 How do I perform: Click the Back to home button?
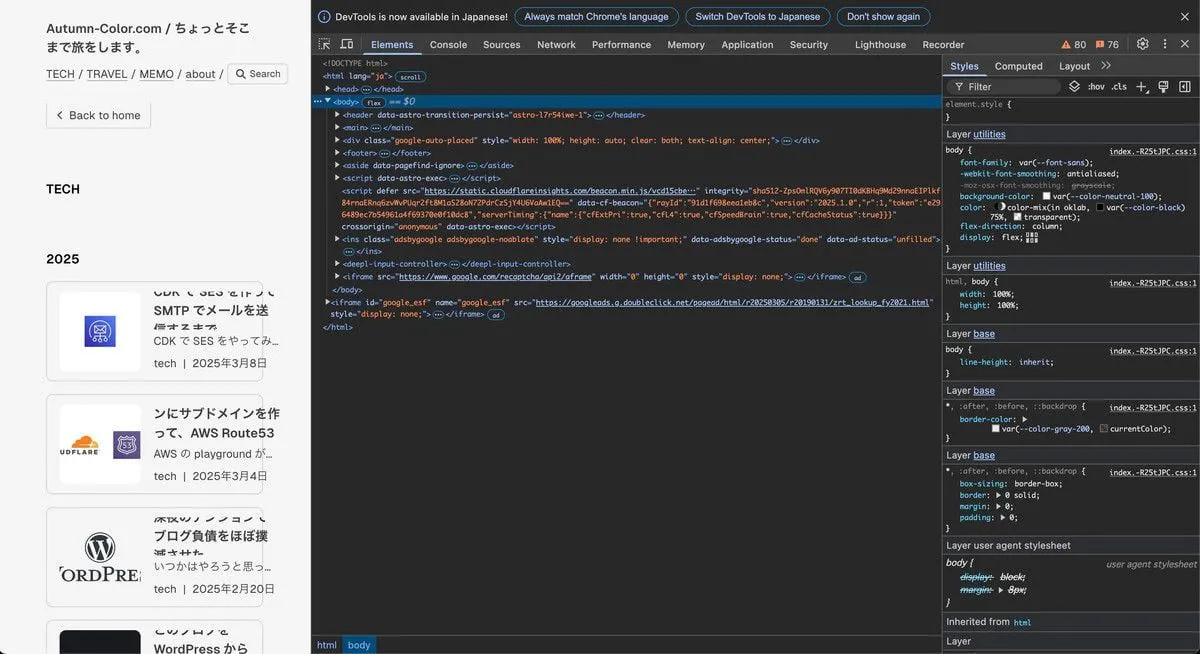click(x=98, y=115)
